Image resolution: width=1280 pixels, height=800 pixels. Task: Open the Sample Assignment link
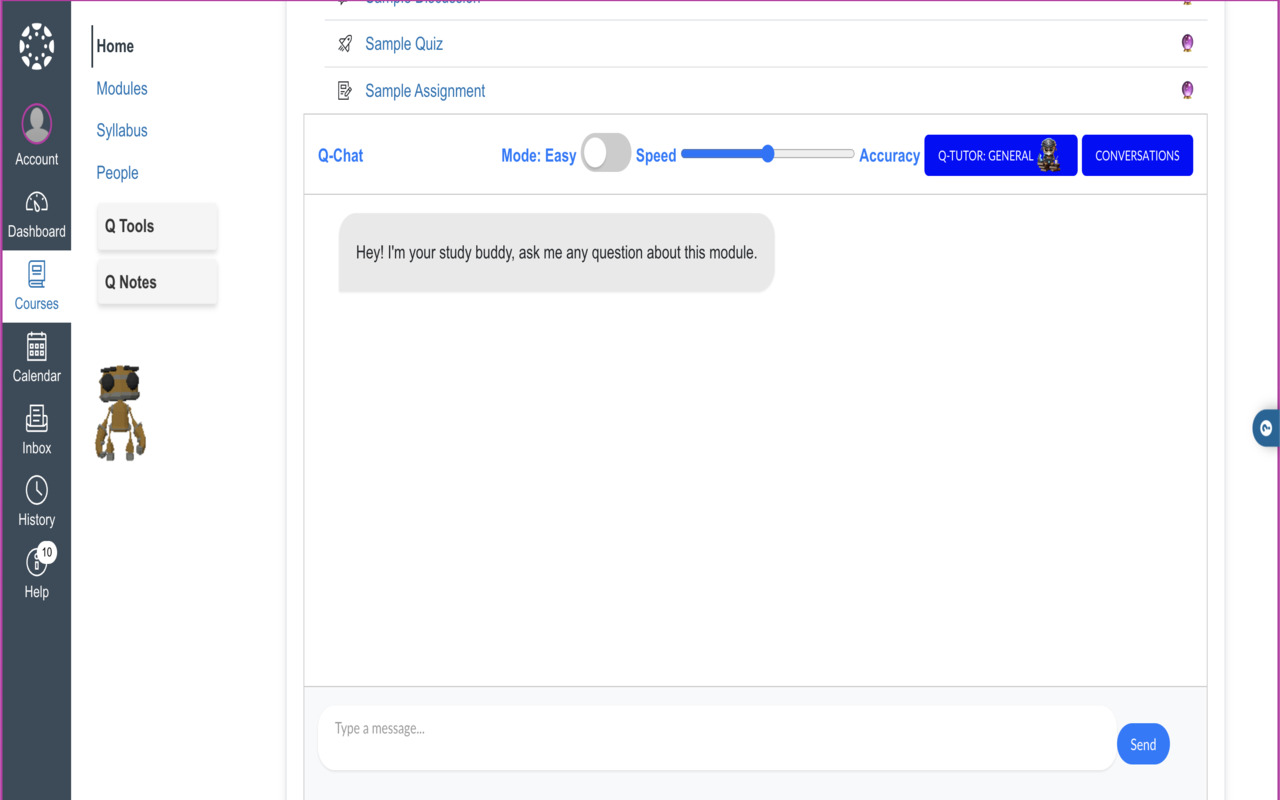coord(425,91)
